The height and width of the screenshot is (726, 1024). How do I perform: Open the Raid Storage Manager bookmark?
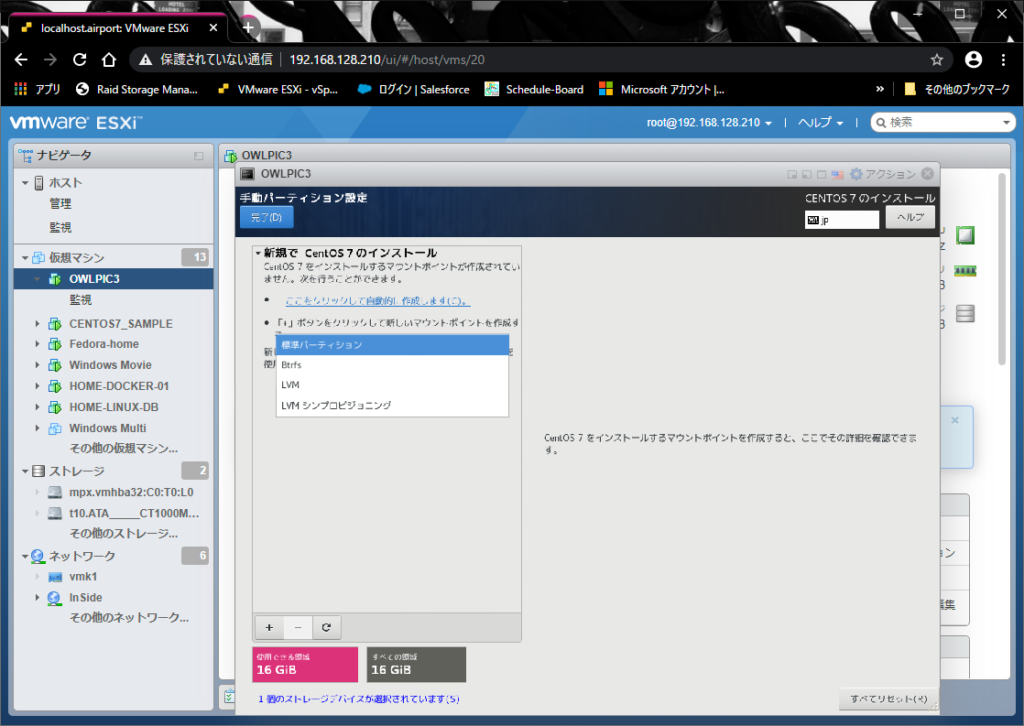click(x=137, y=89)
